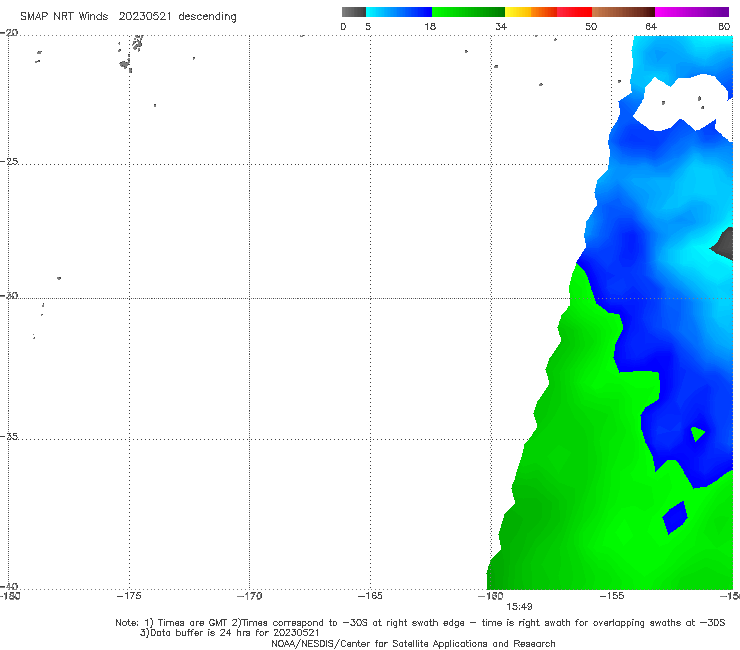Pick the green 18-34 colorbar segment
This screenshot has width=740, height=650.
coord(468,12)
